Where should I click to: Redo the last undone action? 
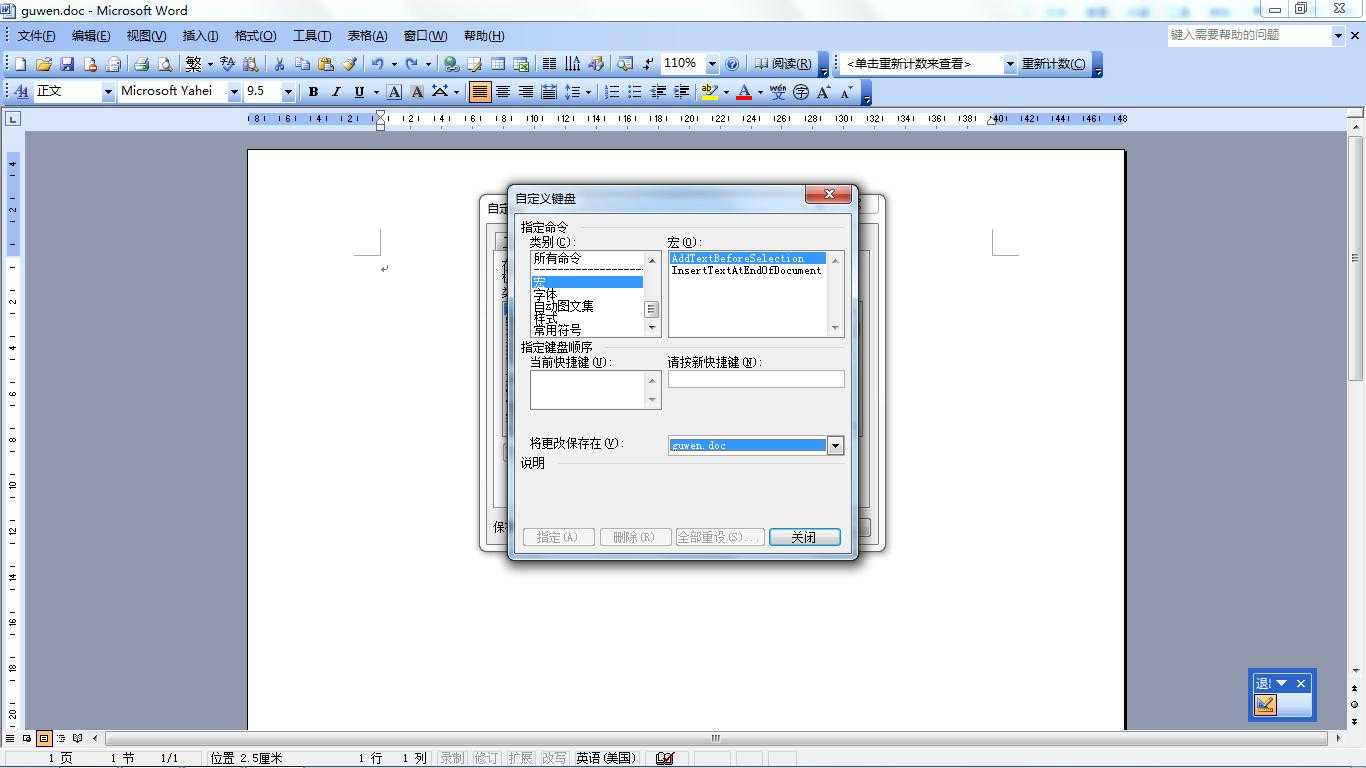pos(411,64)
